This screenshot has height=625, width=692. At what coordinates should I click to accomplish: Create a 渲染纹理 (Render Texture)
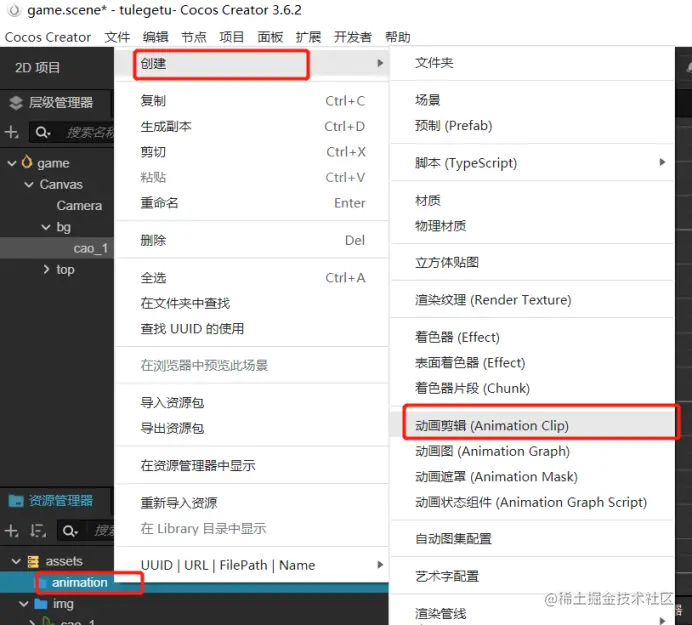[x=532, y=300]
